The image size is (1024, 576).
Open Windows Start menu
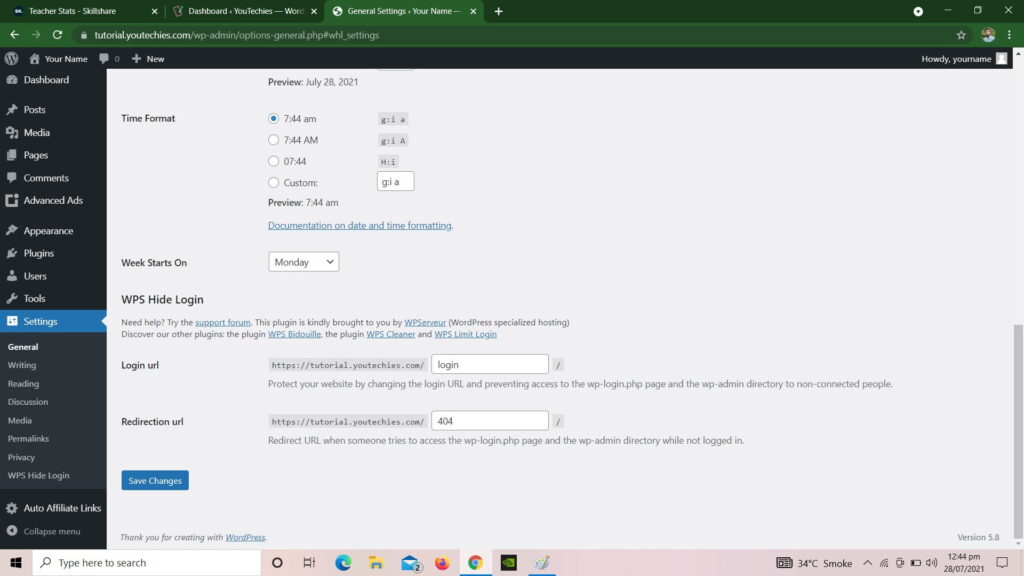(x=16, y=562)
